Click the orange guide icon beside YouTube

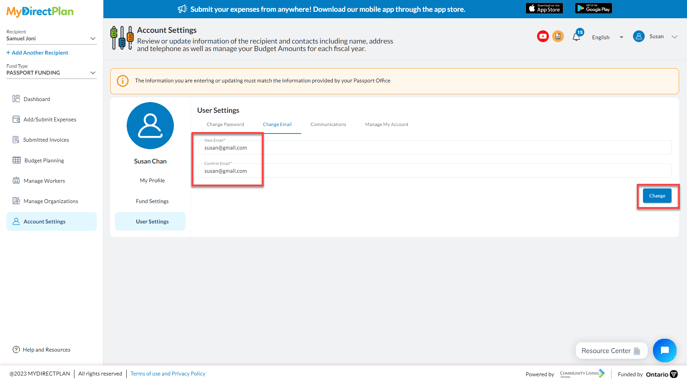558,36
